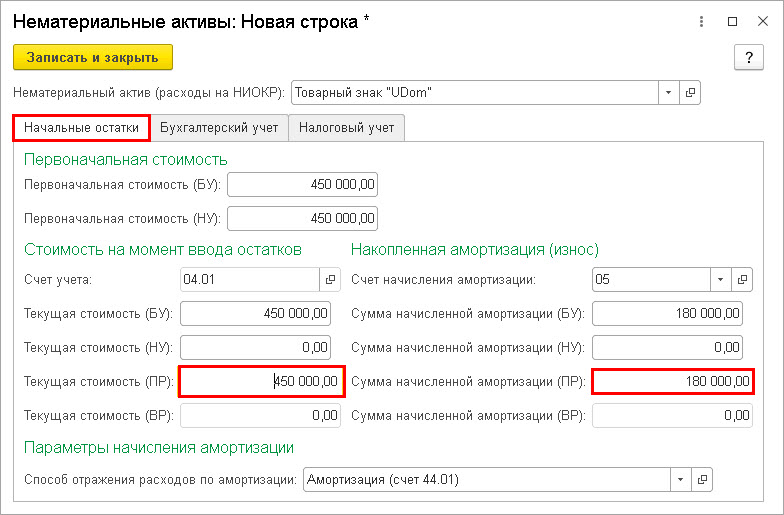Click the Текущая стоимость (НУ) field
The height and width of the screenshot is (515, 784).
256,348
